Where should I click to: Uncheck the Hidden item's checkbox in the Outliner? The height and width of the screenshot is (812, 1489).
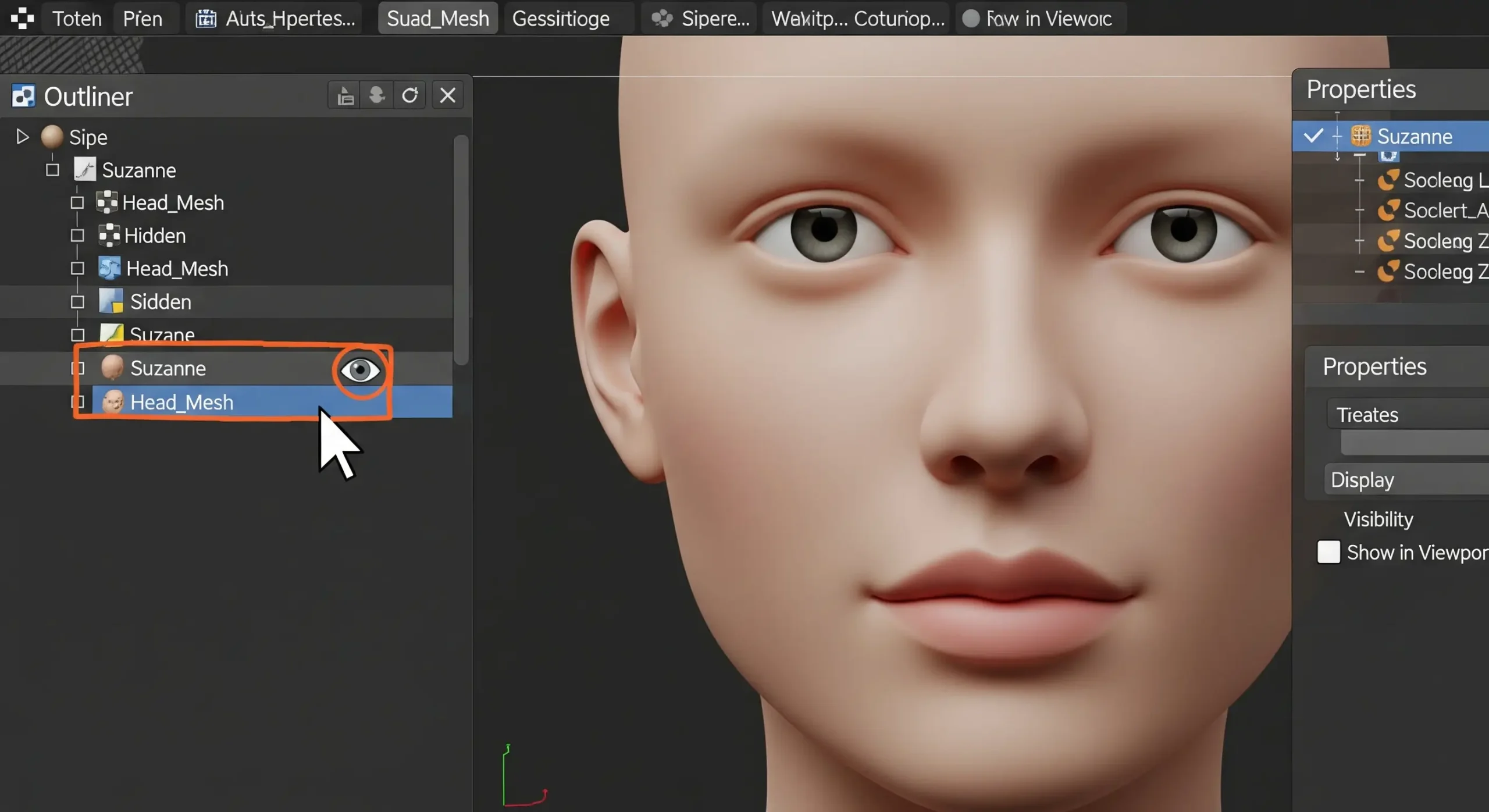[76, 235]
